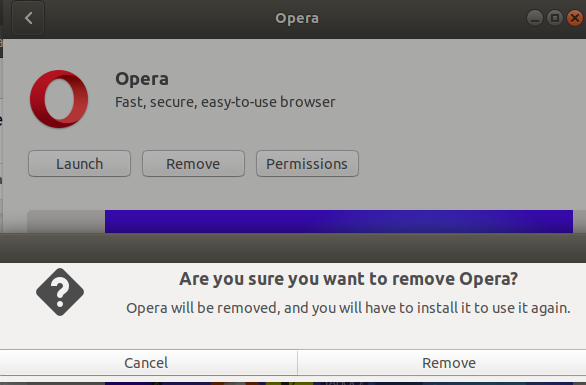Launch the Opera application
This screenshot has height=385, width=586.
click(x=79, y=164)
